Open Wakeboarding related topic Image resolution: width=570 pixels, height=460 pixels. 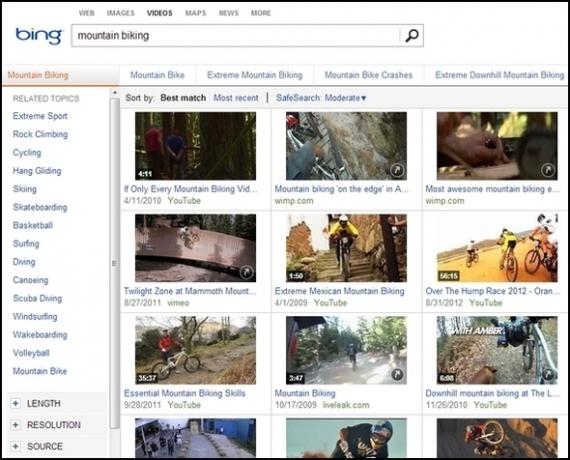pos(40,335)
